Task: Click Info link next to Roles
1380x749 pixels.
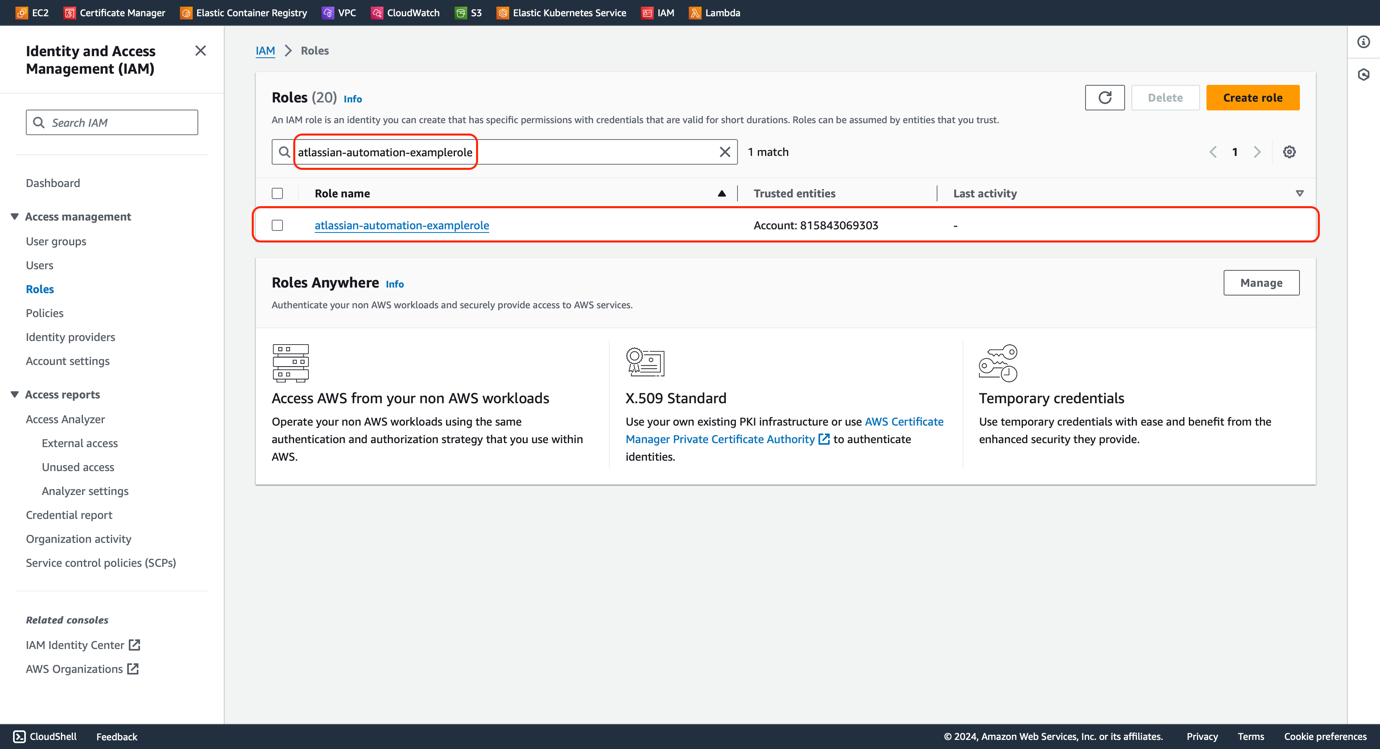Action: tap(353, 99)
